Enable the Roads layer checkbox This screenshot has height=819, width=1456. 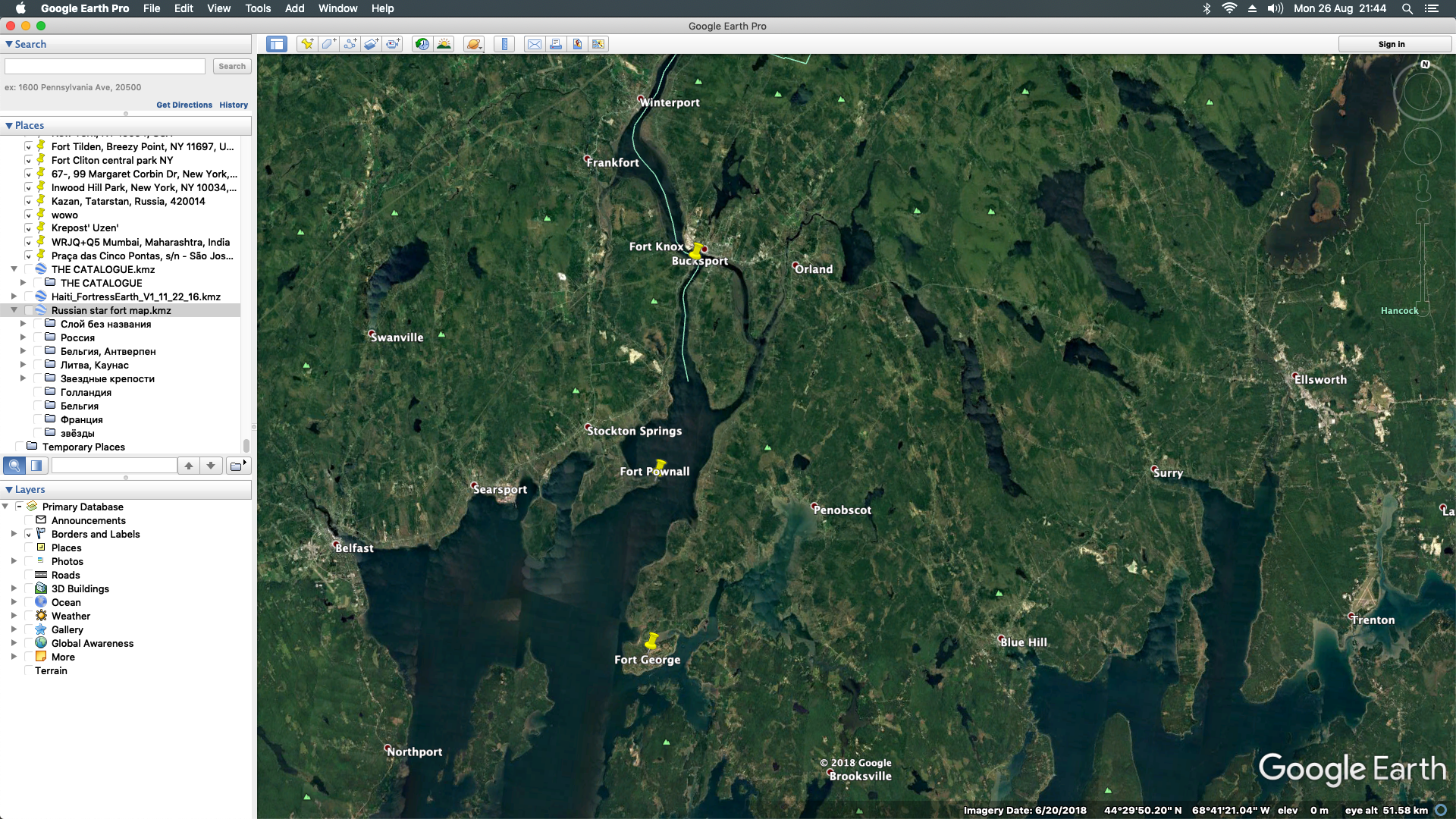point(30,575)
